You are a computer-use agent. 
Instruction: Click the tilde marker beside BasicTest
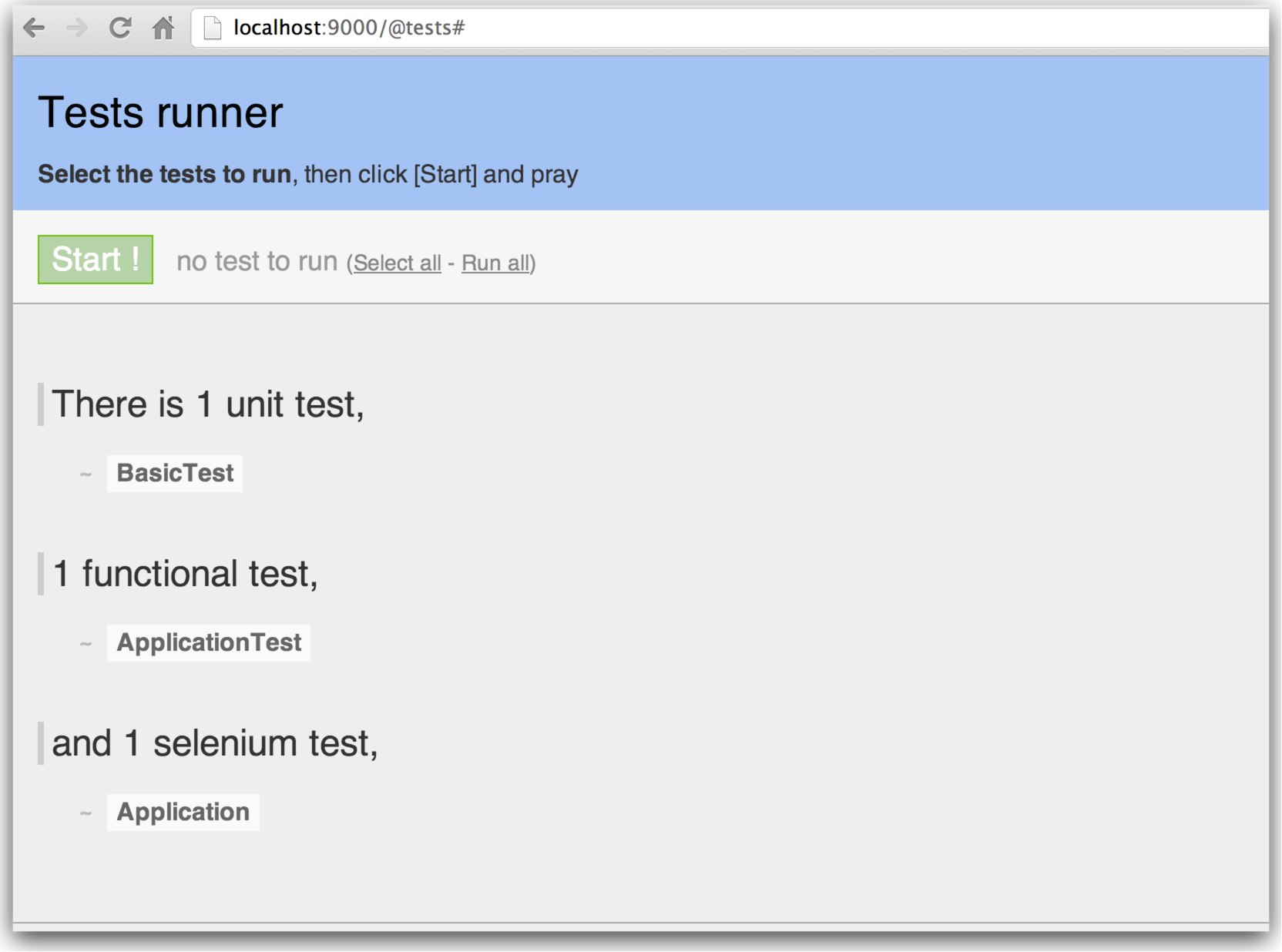pyautogui.click(x=86, y=474)
